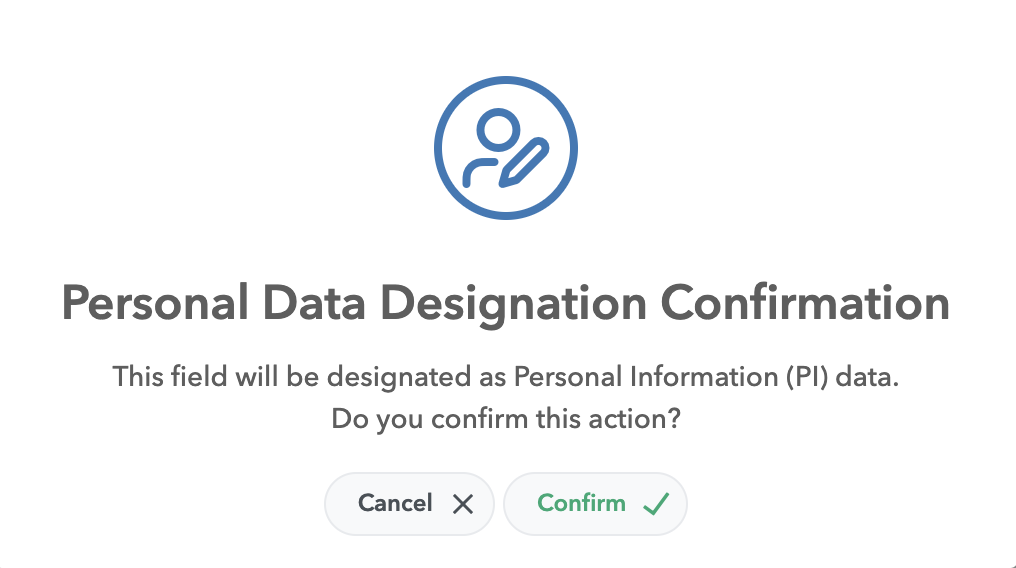1016x568 pixels.
Task: Click the person head in the icon
Action: (498, 130)
